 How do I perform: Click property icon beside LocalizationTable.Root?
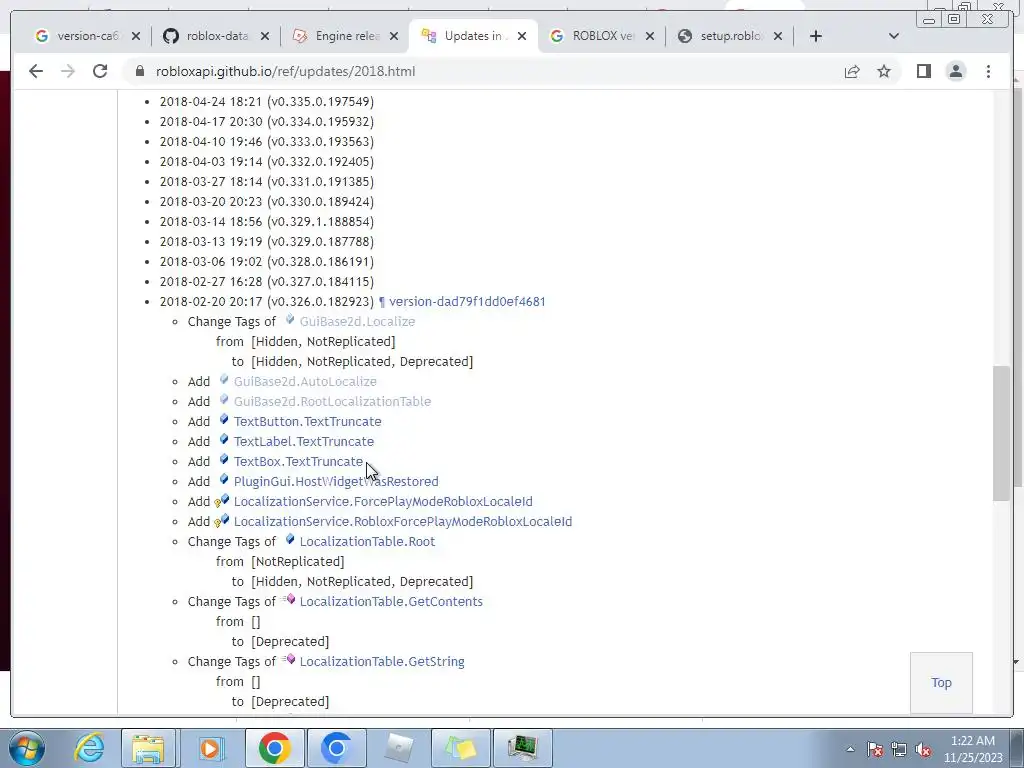pyautogui.click(x=290, y=539)
